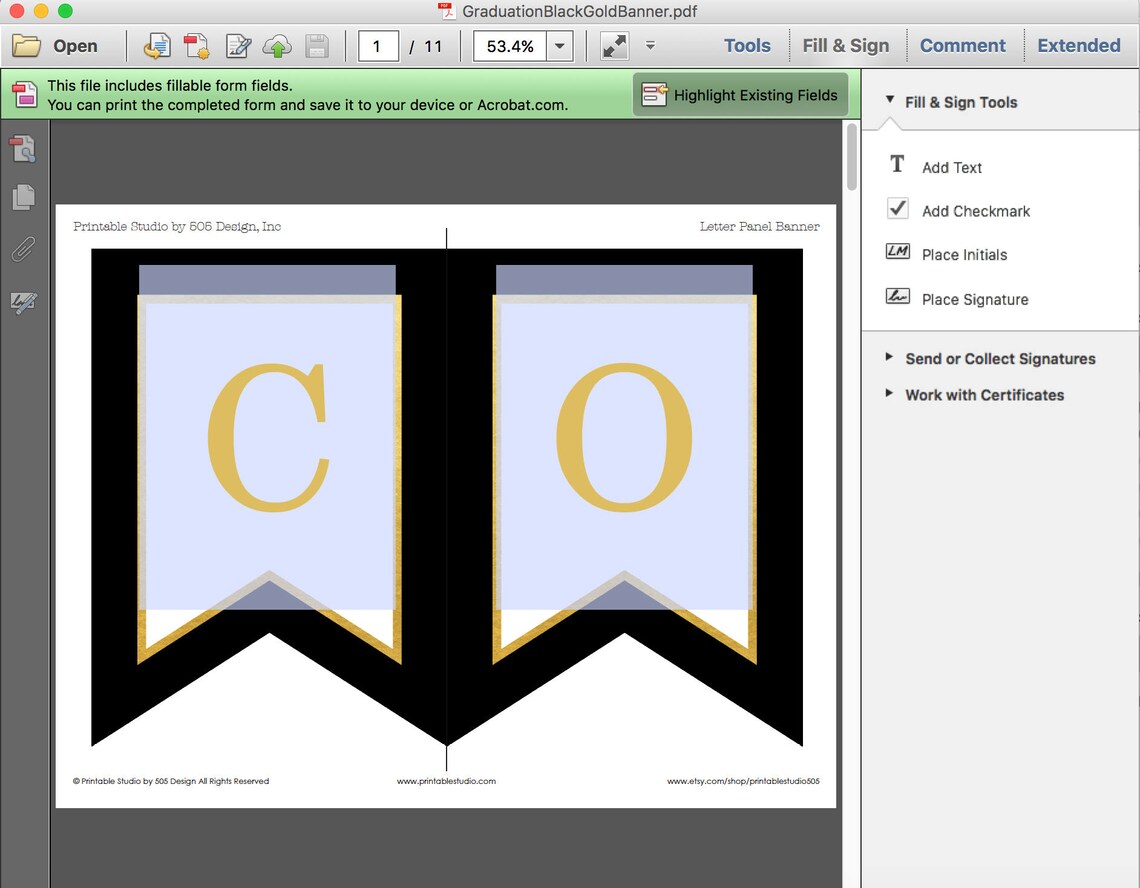Toggle fit-to-window zoom mode
Viewport: 1140px width, 888px height.
pyautogui.click(x=613, y=45)
